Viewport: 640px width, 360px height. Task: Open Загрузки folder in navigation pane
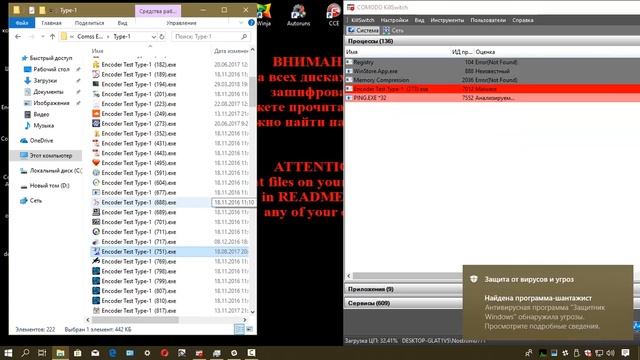pos(45,80)
